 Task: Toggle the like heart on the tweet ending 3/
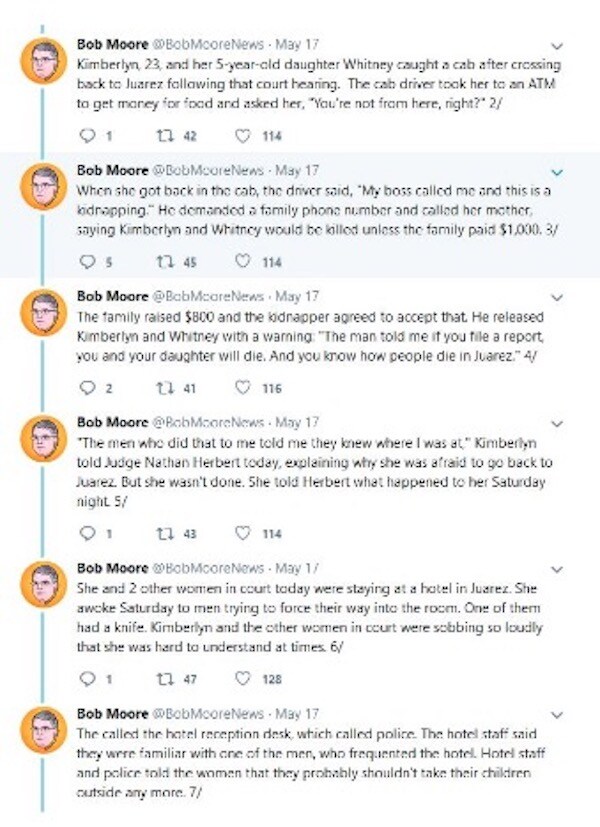coord(241,263)
